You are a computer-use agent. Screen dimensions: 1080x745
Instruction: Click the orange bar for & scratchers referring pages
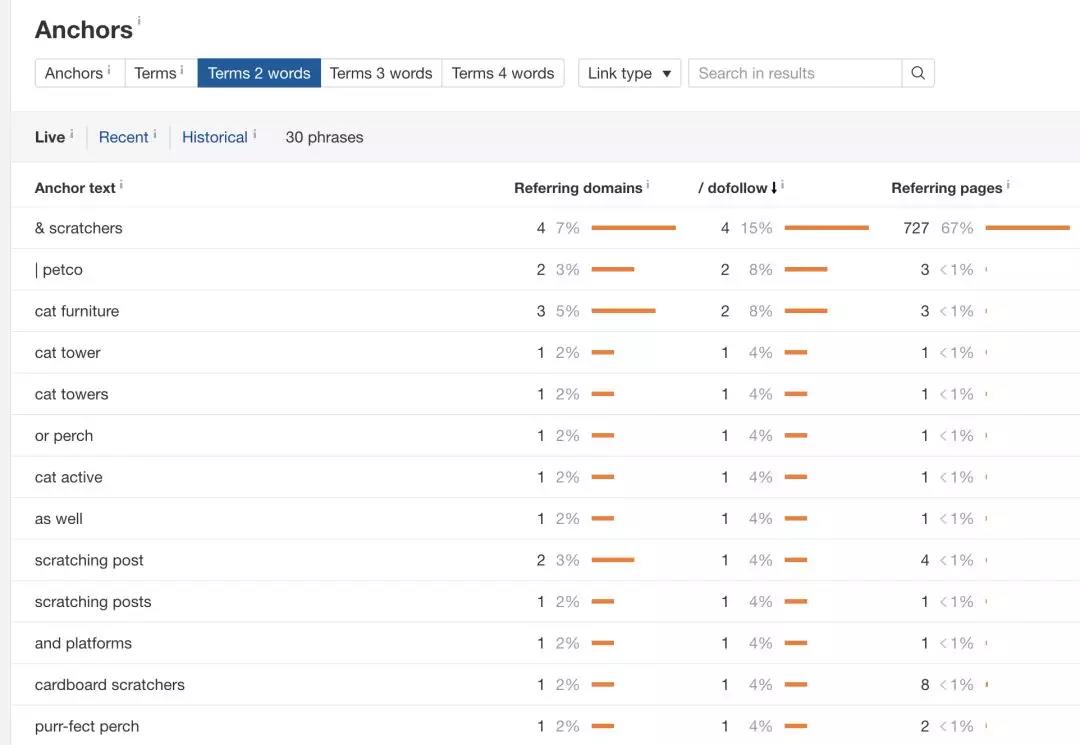(1027, 228)
